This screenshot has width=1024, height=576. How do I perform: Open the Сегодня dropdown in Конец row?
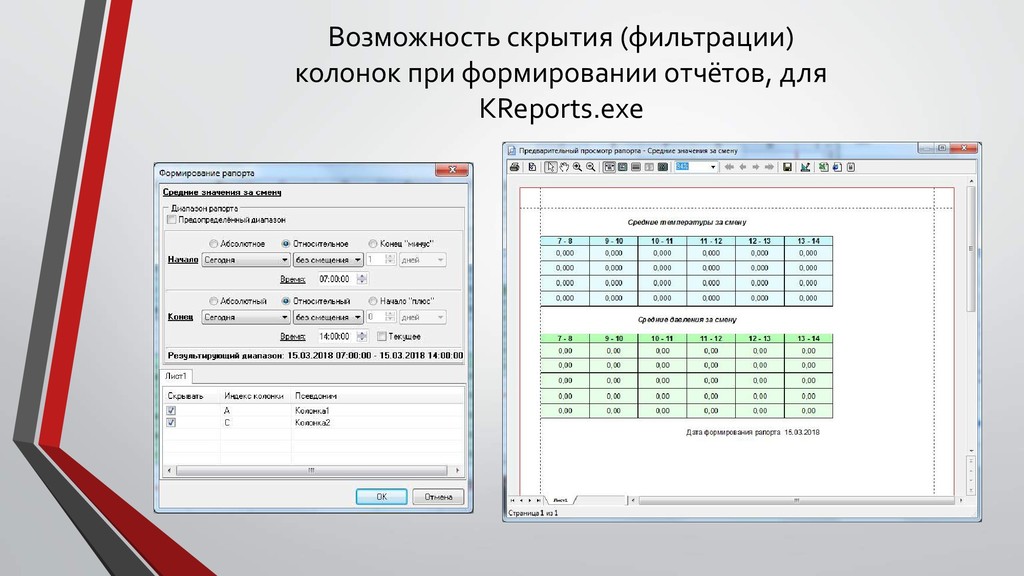point(246,317)
